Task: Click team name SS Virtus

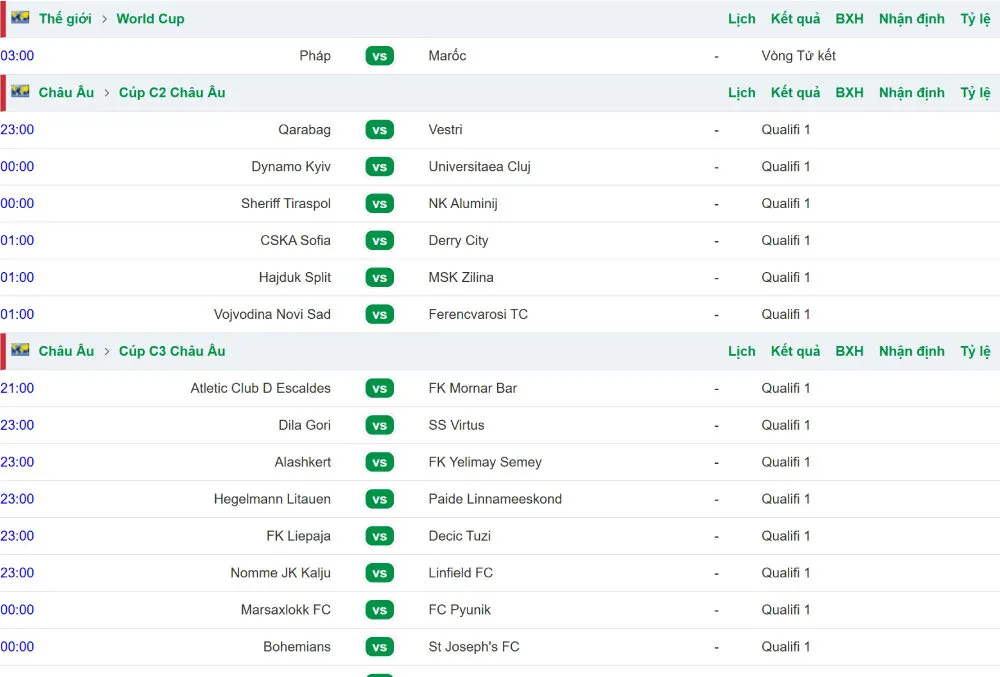Action: point(457,426)
